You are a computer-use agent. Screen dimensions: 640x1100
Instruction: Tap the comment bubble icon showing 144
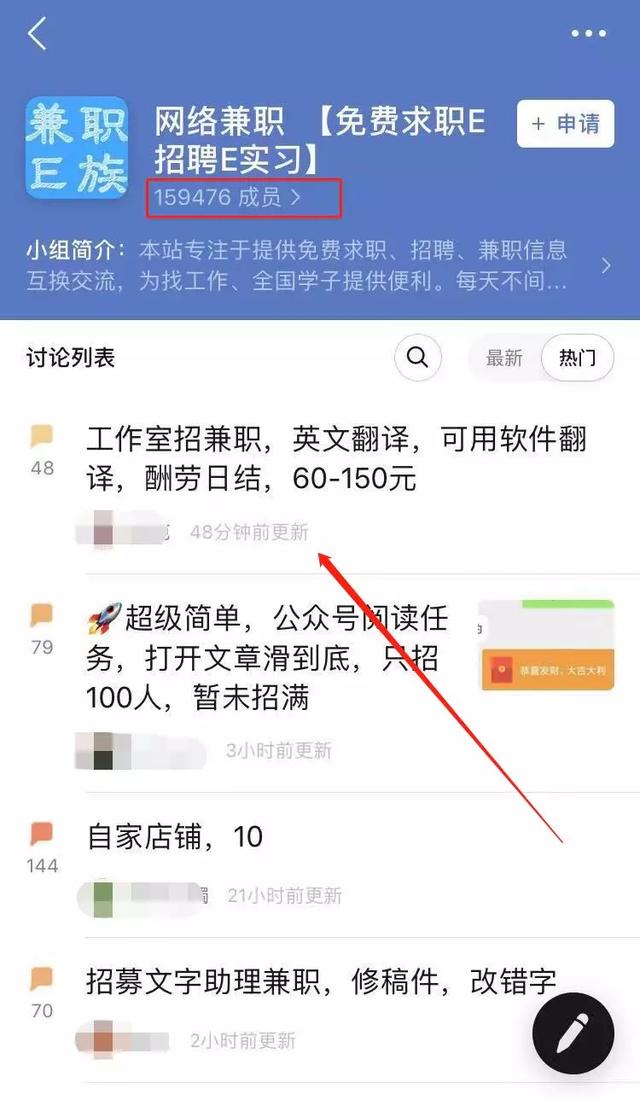(x=42, y=833)
